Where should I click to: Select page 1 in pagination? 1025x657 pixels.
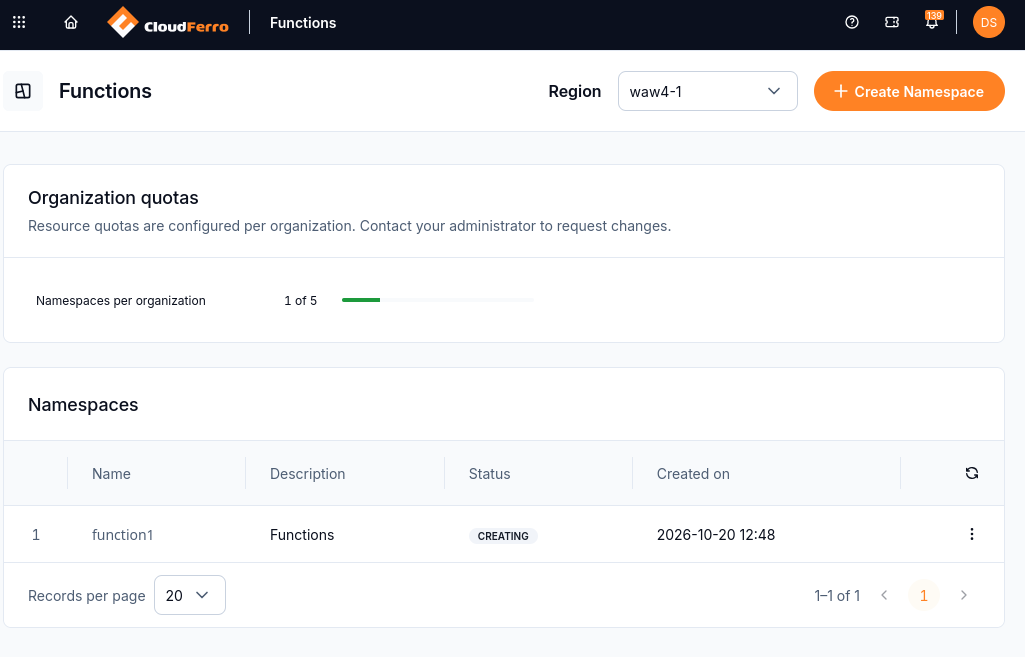coord(924,596)
